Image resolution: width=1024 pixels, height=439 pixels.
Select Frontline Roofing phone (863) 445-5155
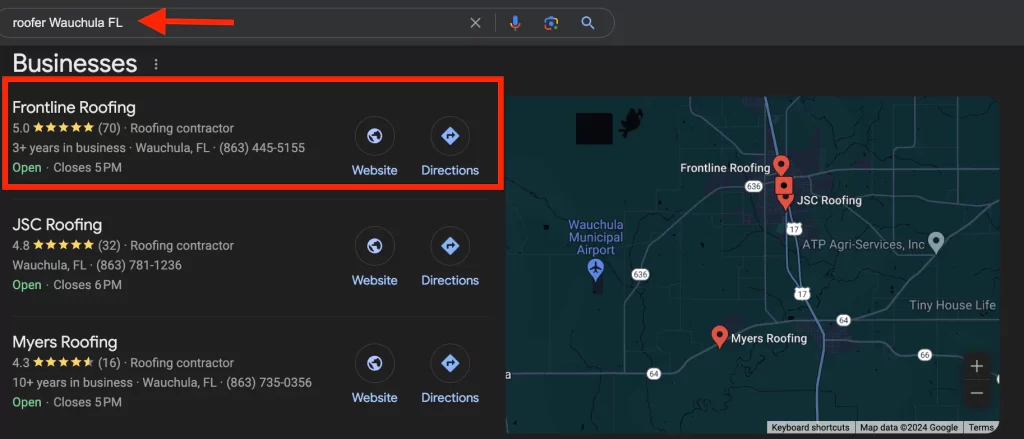262,148
